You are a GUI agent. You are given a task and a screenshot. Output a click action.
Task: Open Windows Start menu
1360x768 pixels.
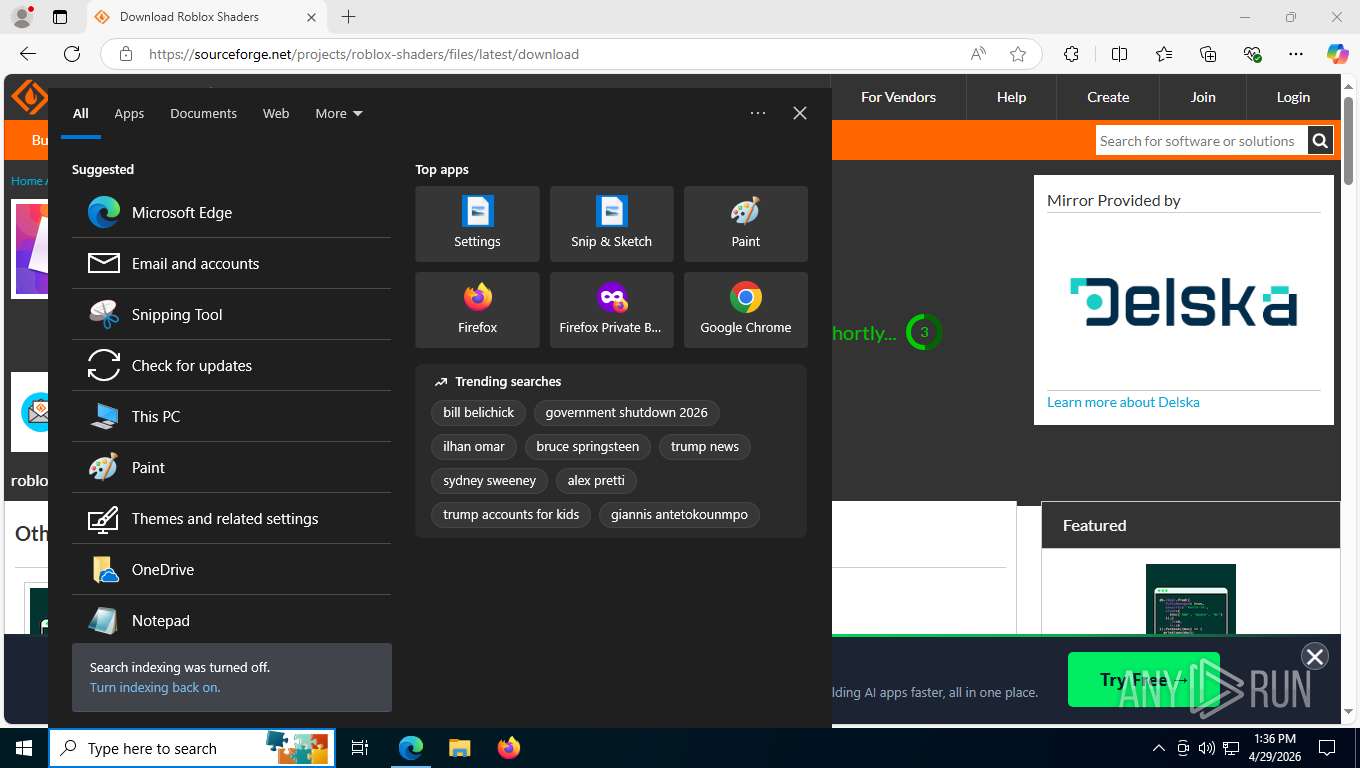[x=24, y=748]
